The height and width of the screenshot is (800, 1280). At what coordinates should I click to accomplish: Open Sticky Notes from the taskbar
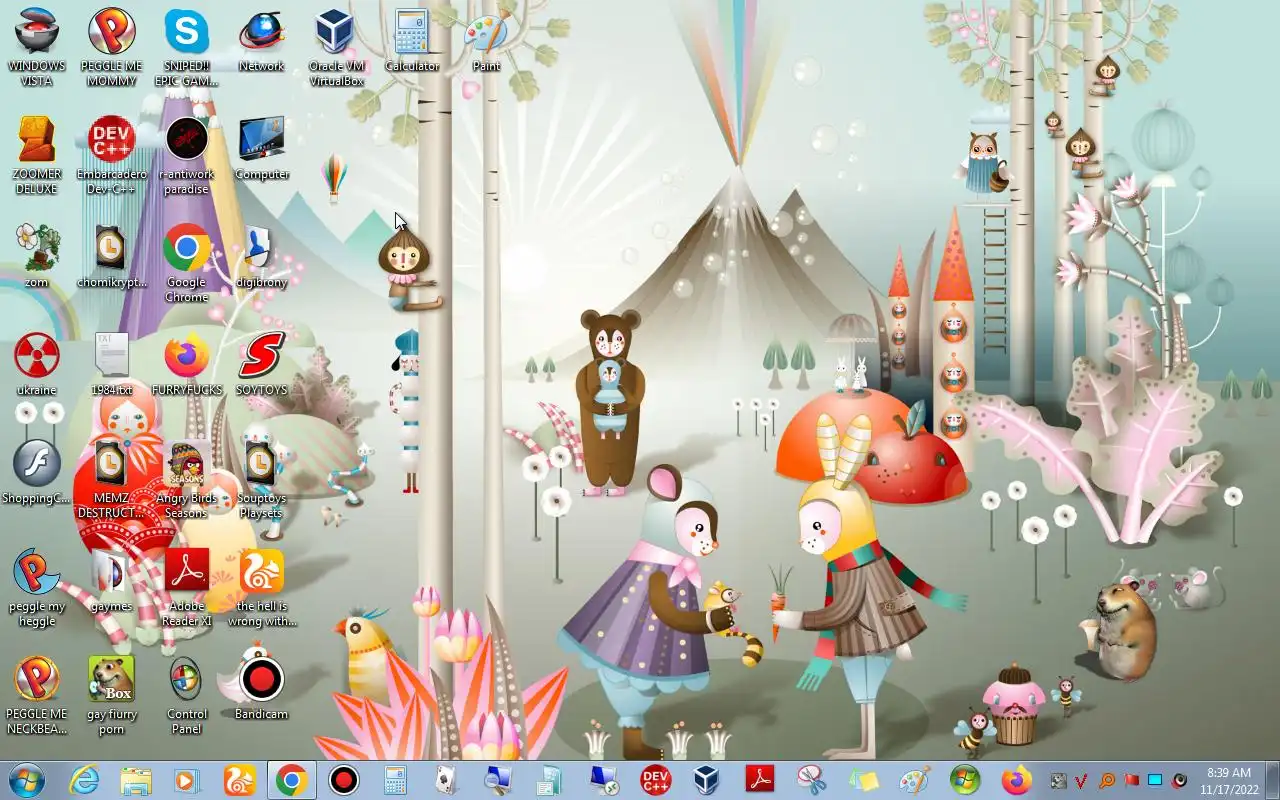[x=863, y=780]
